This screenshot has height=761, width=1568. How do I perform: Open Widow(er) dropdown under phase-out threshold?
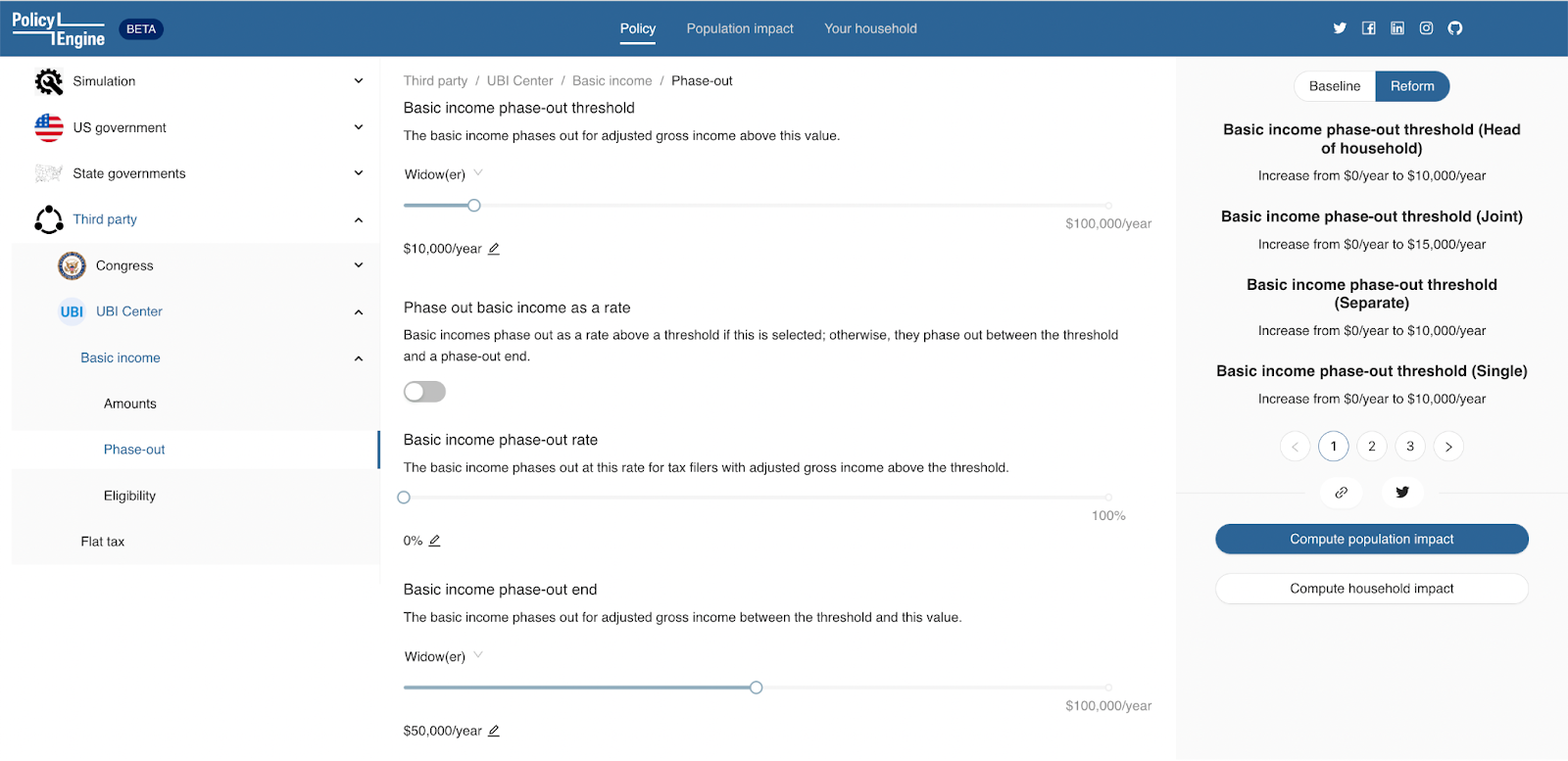pos(444,174)
